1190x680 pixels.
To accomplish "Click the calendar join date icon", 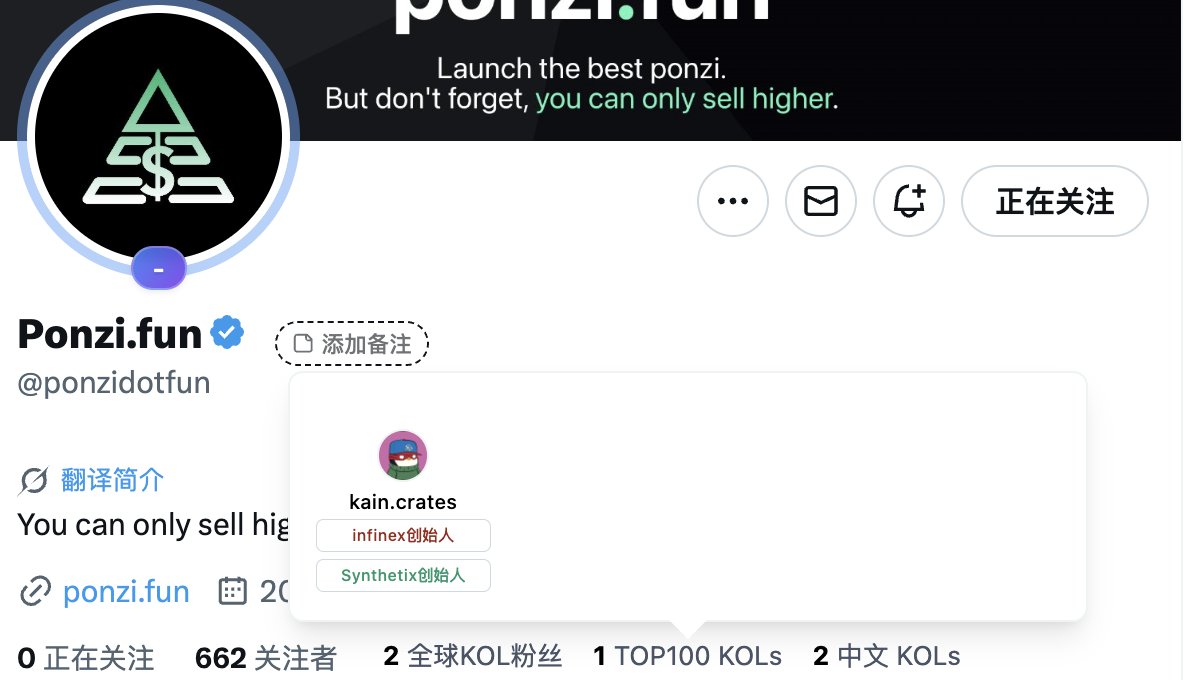I will tap(232, 591).
